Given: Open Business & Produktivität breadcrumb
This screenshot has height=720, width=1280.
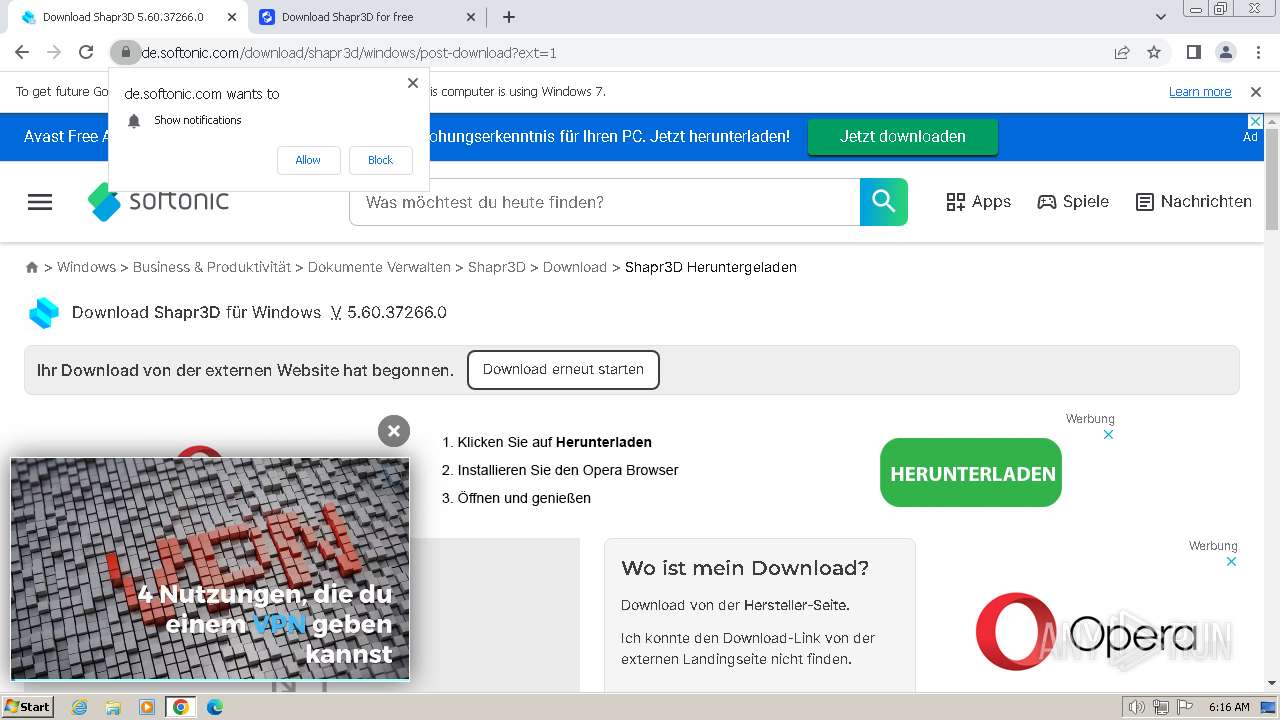Looking at the screenshot, I should coord(212,267).
